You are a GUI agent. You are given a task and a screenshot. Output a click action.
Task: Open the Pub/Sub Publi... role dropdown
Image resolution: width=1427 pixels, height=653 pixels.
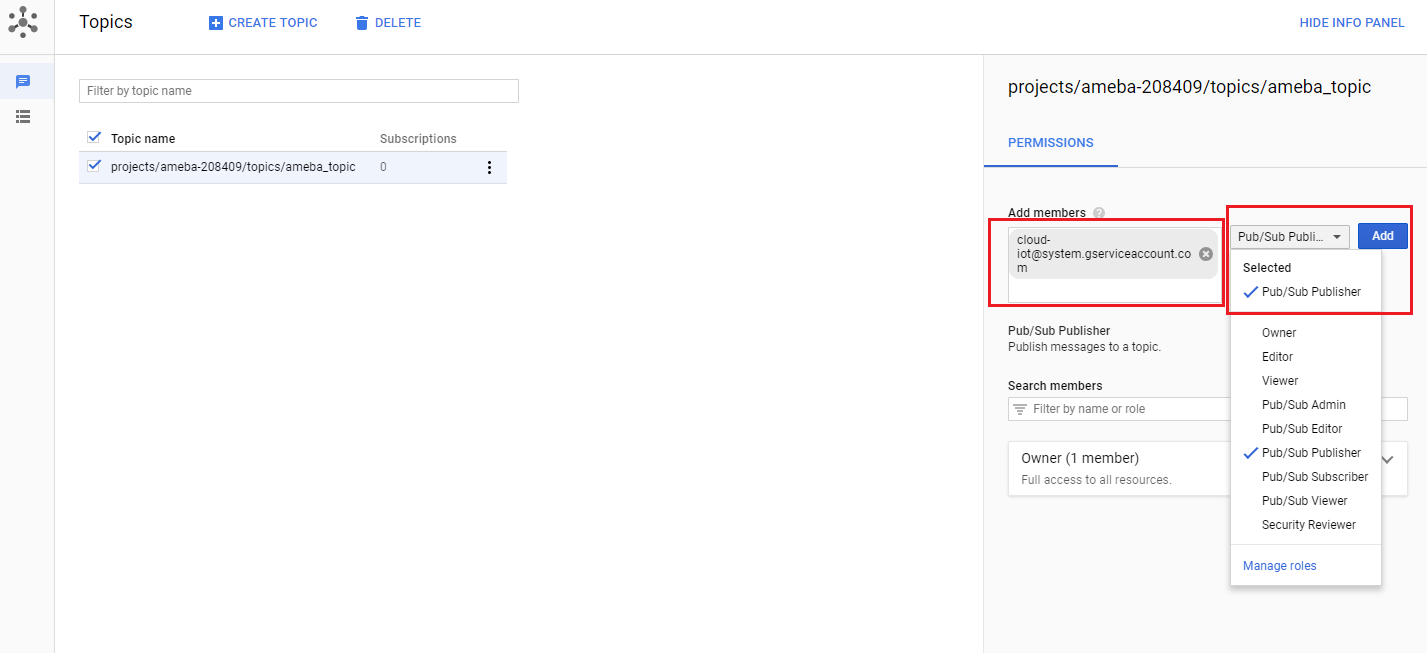(x=1290, y=236)
